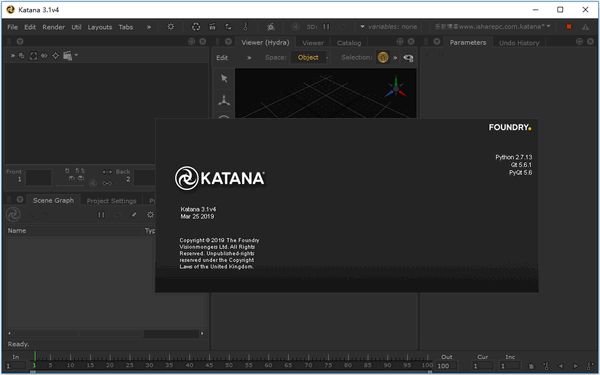The height and width of the screenshot is (375, 600).
Task: Switch to the Undo History tab
Action: 519,43
